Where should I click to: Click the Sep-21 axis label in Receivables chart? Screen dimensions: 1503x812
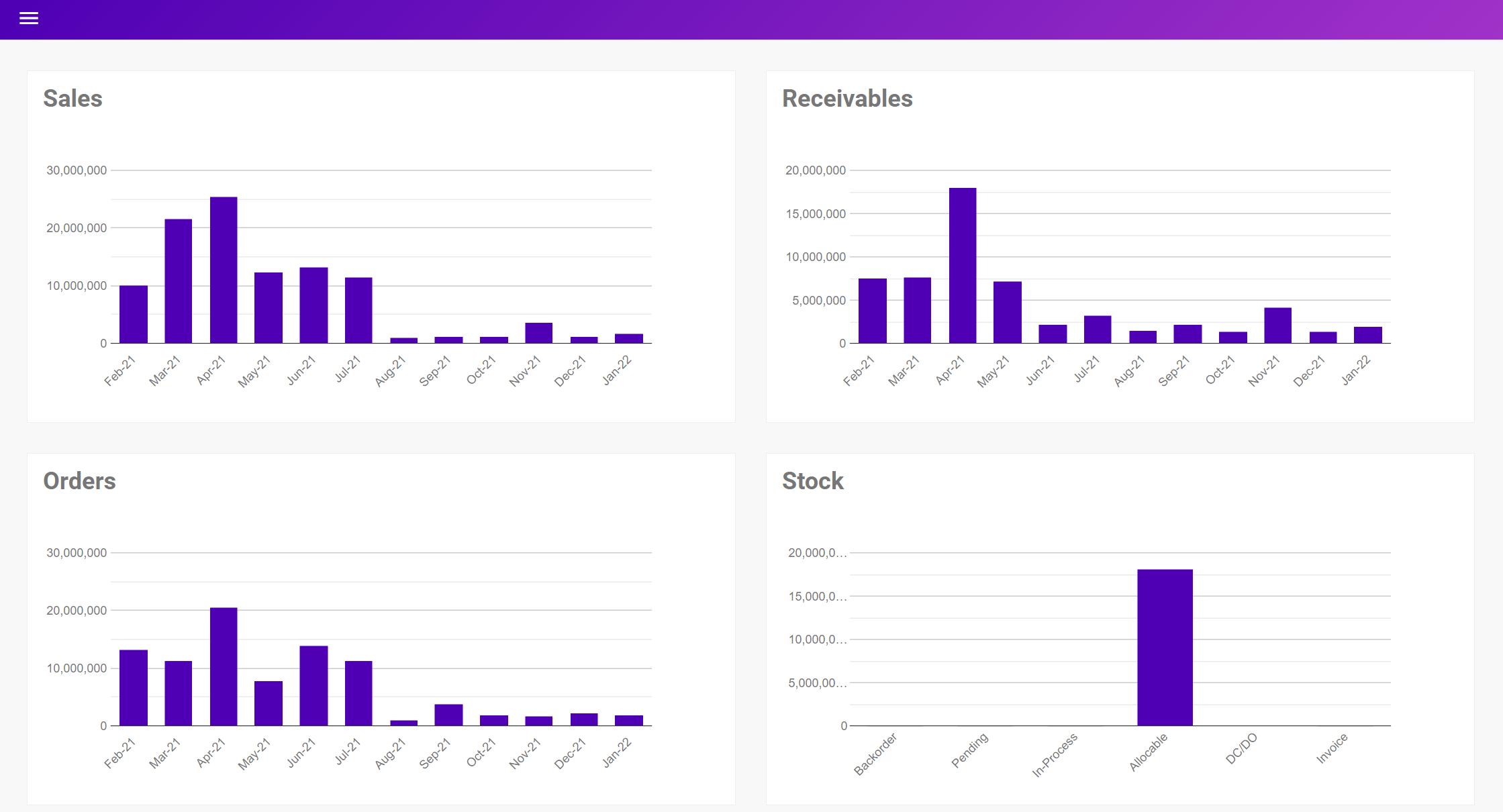[x=1174, y=372]
